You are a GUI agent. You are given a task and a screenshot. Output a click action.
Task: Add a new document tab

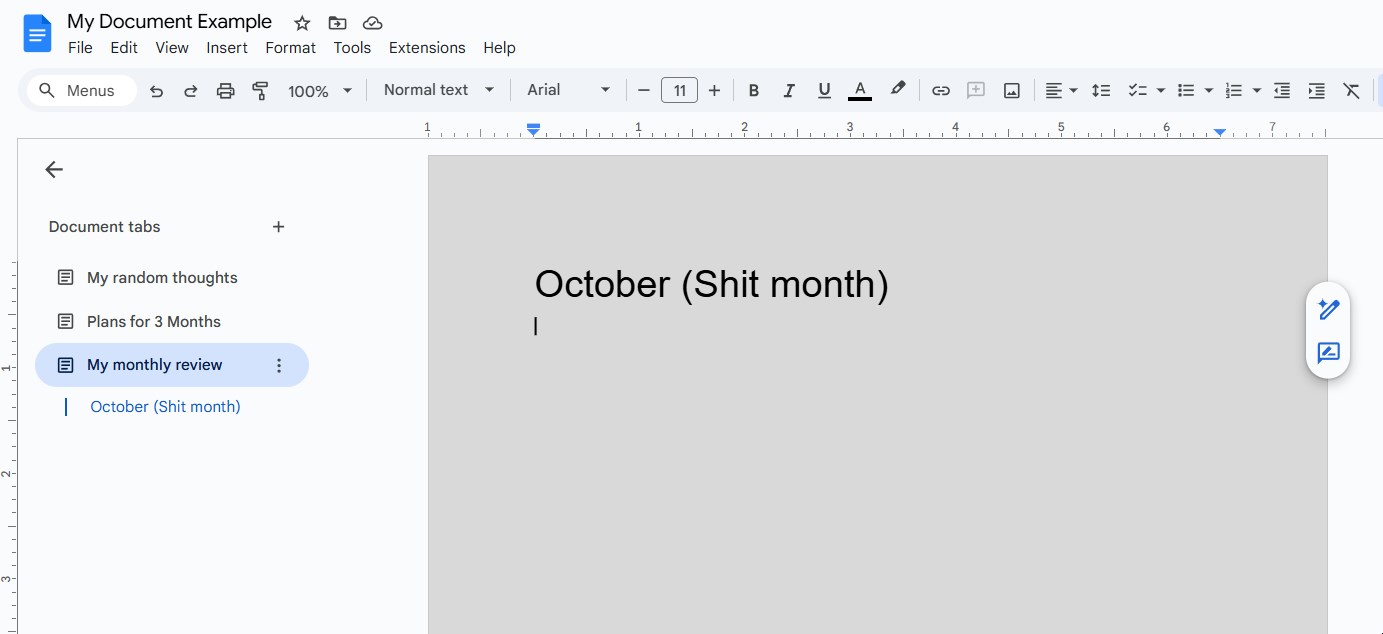[x=279, y=227]
